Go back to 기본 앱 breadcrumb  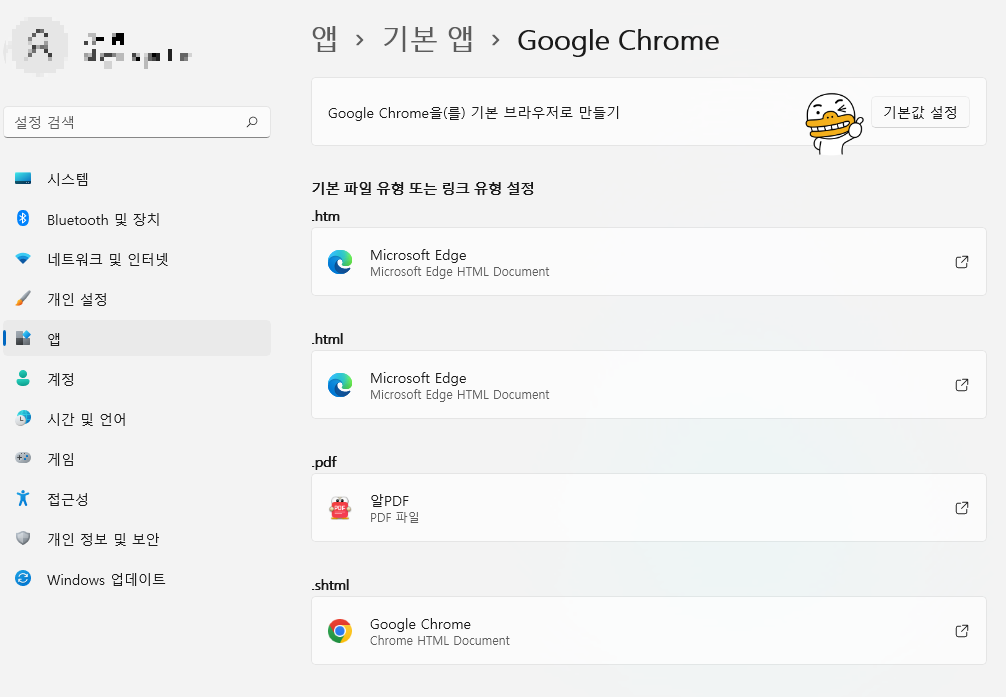(428, 40)
